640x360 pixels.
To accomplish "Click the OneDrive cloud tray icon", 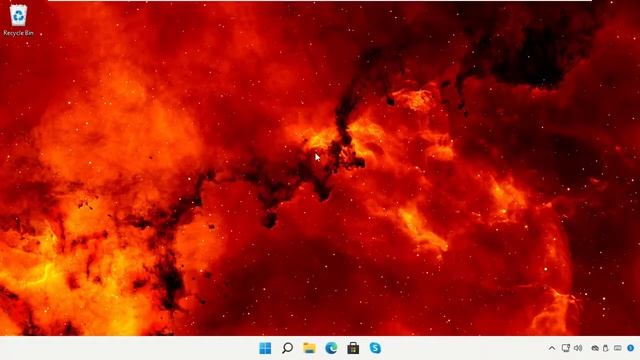I will pos(595,348).
